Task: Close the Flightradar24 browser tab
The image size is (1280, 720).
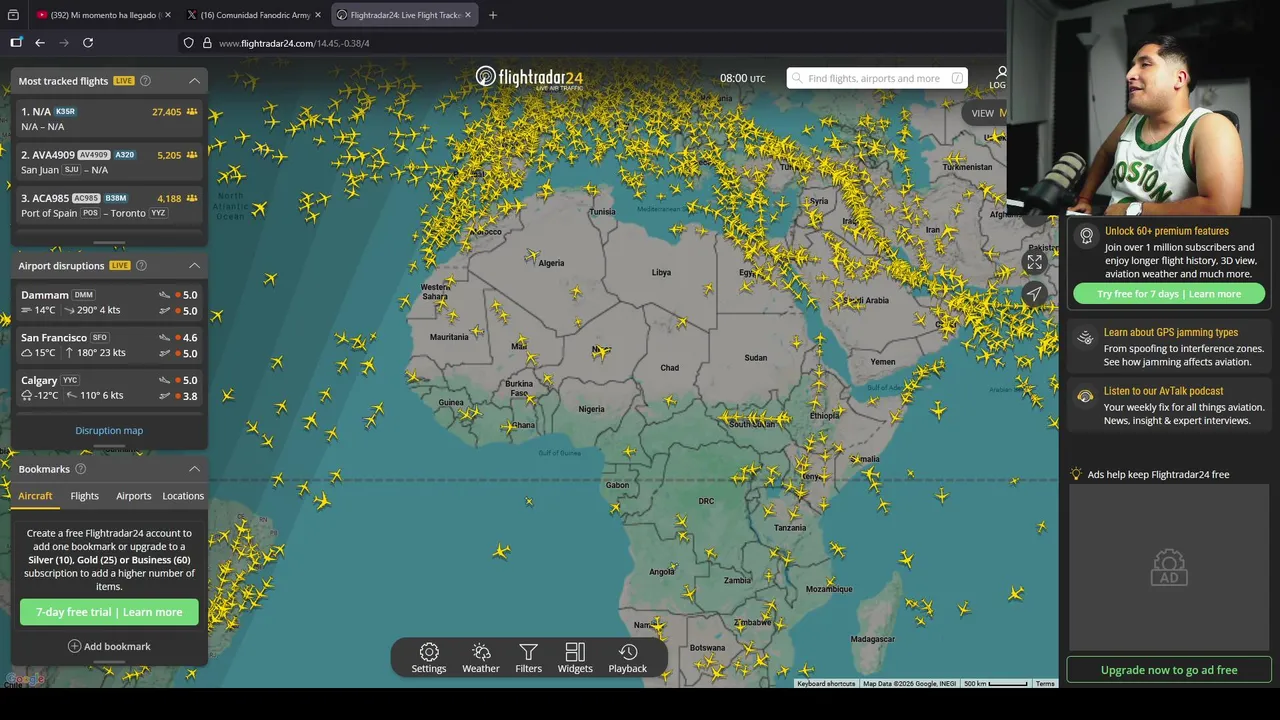Action: [468, 15]
